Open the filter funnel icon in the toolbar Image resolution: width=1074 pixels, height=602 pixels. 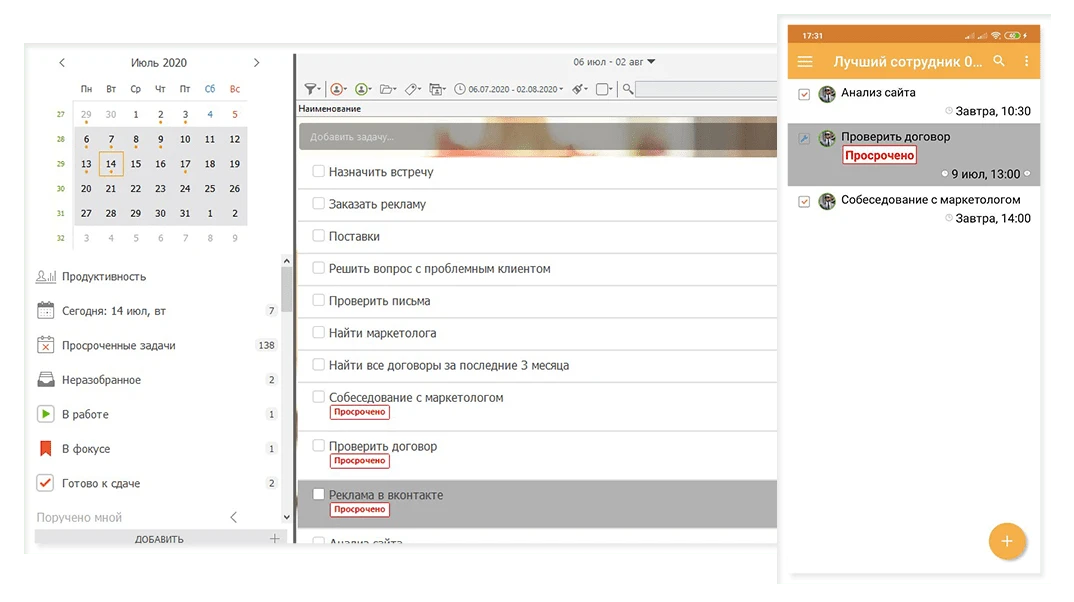310,88
